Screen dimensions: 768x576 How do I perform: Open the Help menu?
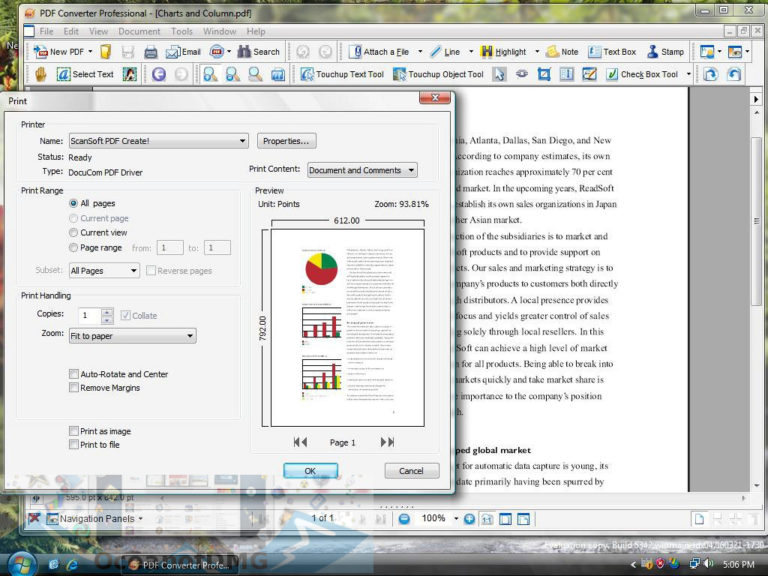pos(256,31)
